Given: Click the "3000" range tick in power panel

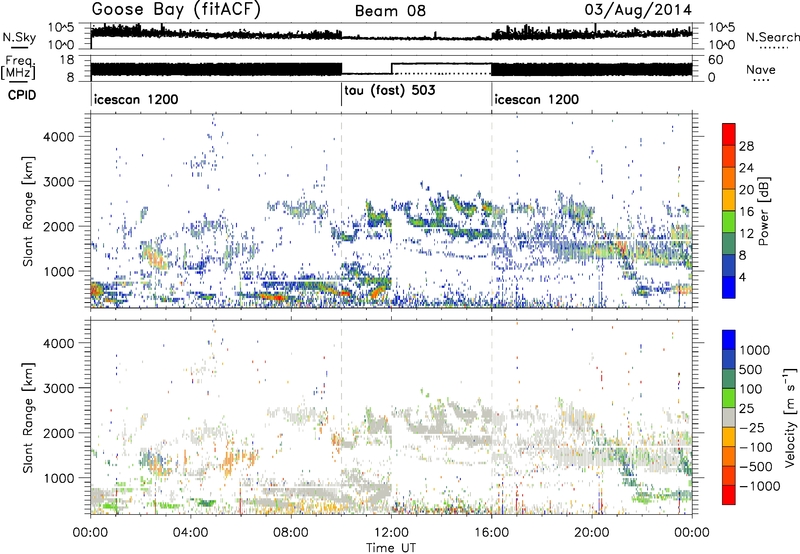Looking at the screenshot, I should 58,182.
